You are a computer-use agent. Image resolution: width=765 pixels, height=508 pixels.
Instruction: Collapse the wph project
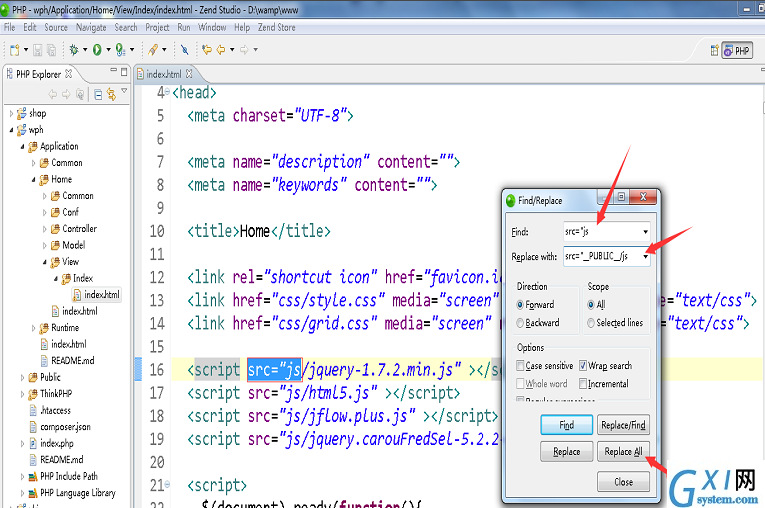pos(11,130)
